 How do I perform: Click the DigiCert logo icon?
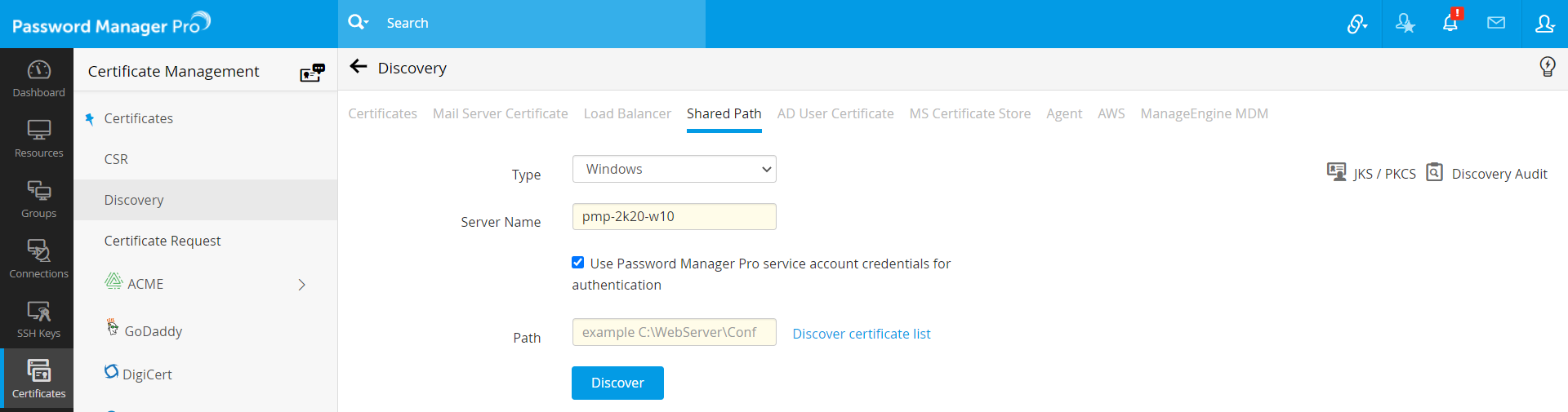[x=111, y=371]
